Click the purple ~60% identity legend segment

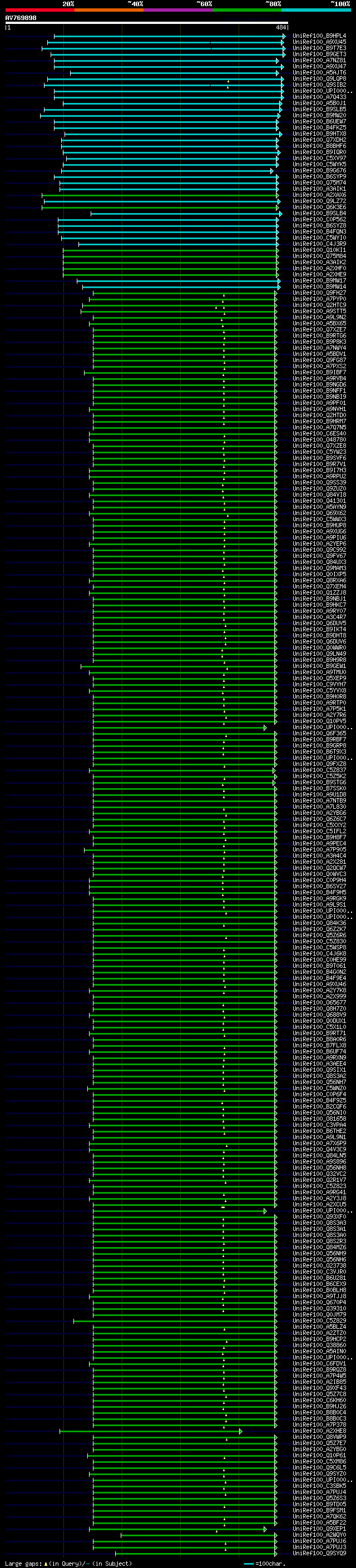coord(179,10)
